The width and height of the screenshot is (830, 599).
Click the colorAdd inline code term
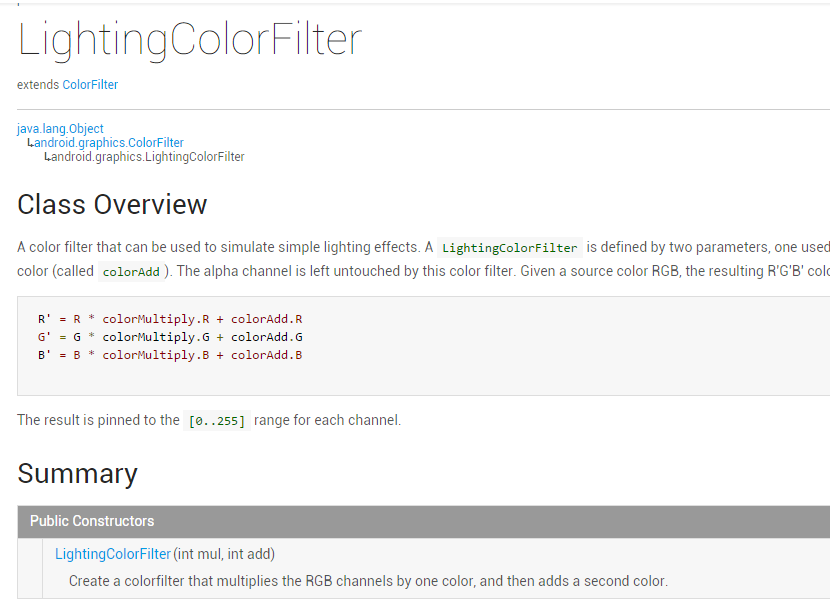coord(131,272)
